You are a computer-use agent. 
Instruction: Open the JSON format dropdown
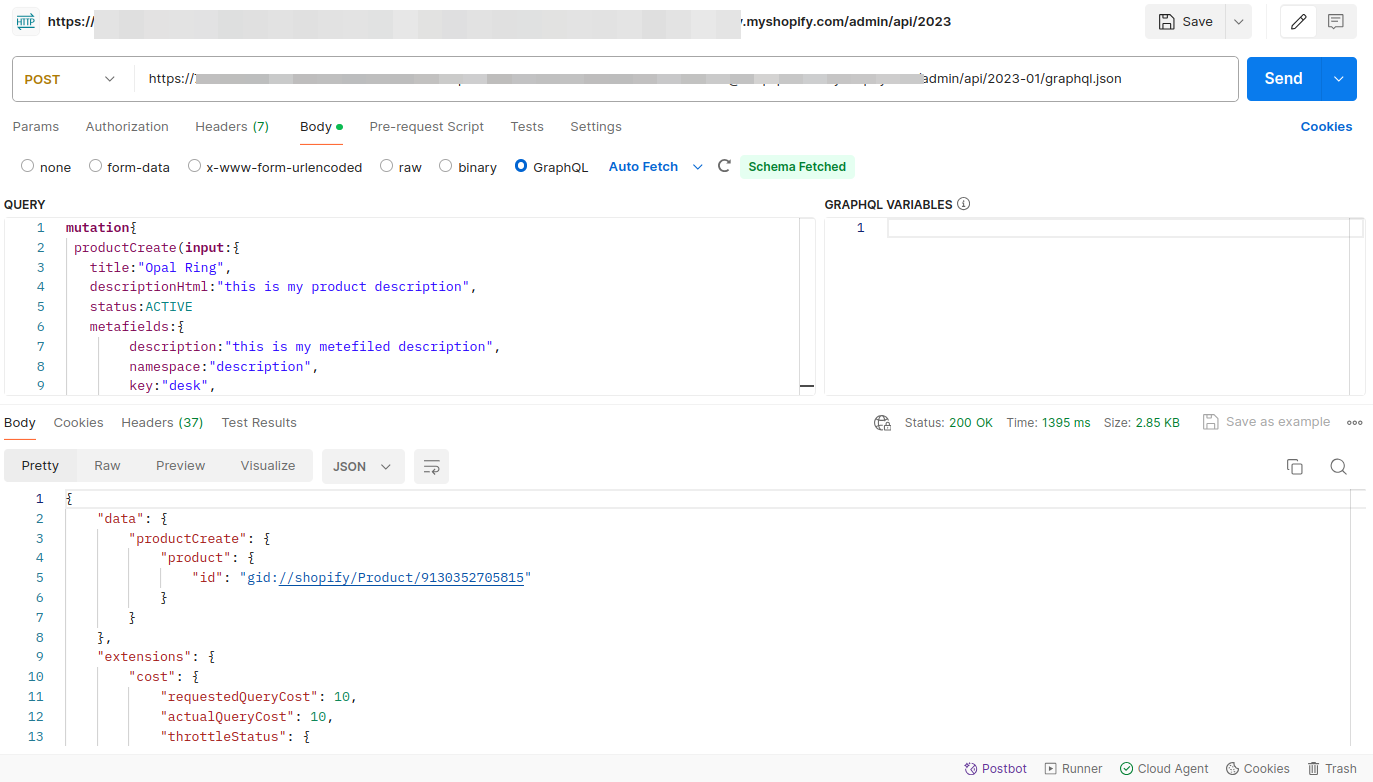pos(362,467)
